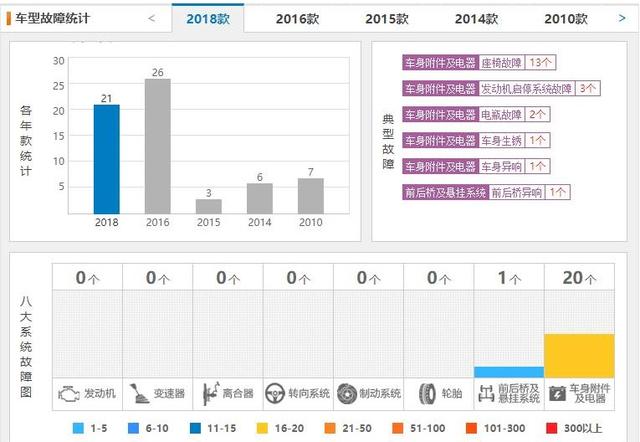The width and height of the screenshot is (640, 442).
Task: Click the brake disc (制动系统) icon
Action: pos(347,394)
